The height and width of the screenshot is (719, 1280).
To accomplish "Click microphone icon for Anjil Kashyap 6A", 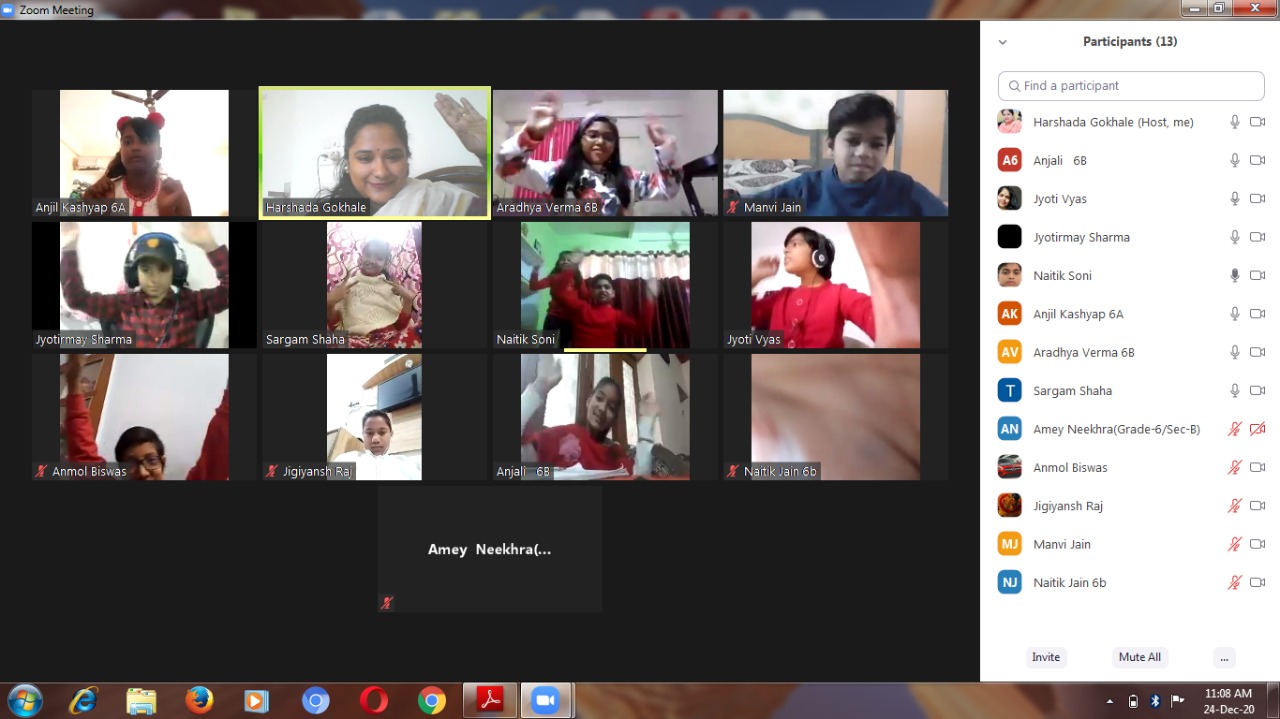I will pyautogui.click(x=1235, y=314).
